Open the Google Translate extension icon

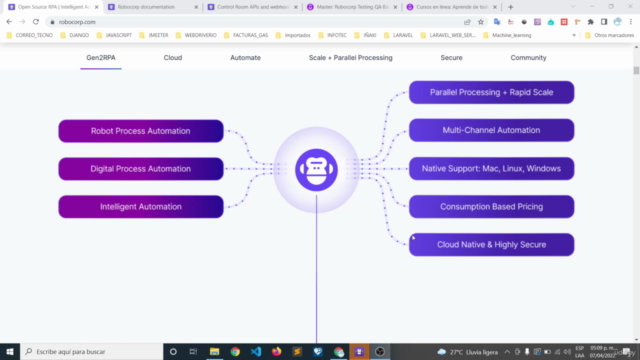tap(497, 22)
